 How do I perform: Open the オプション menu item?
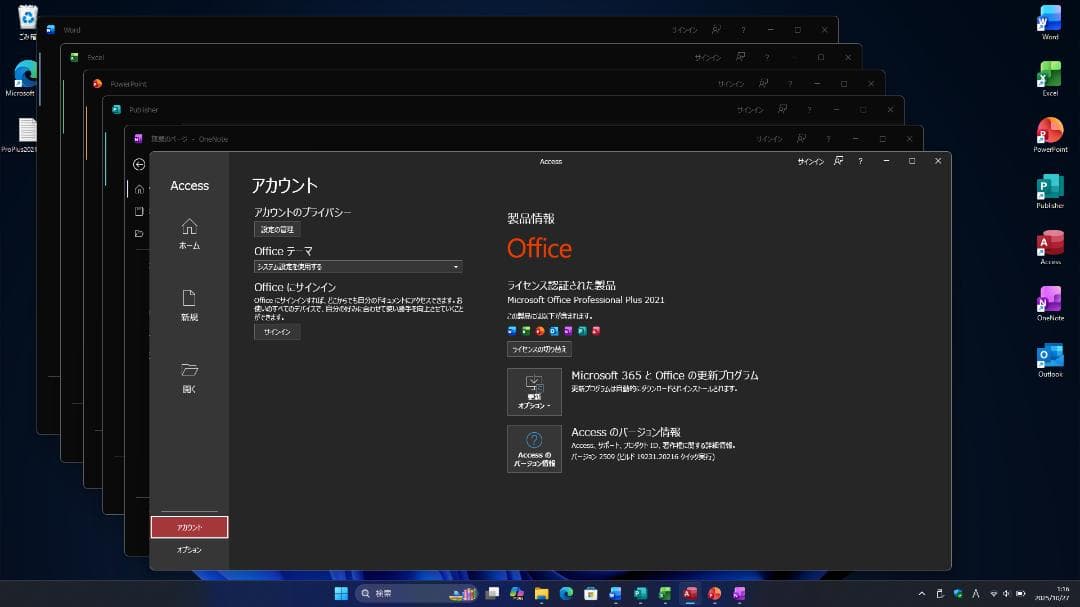tap(189, 549)
